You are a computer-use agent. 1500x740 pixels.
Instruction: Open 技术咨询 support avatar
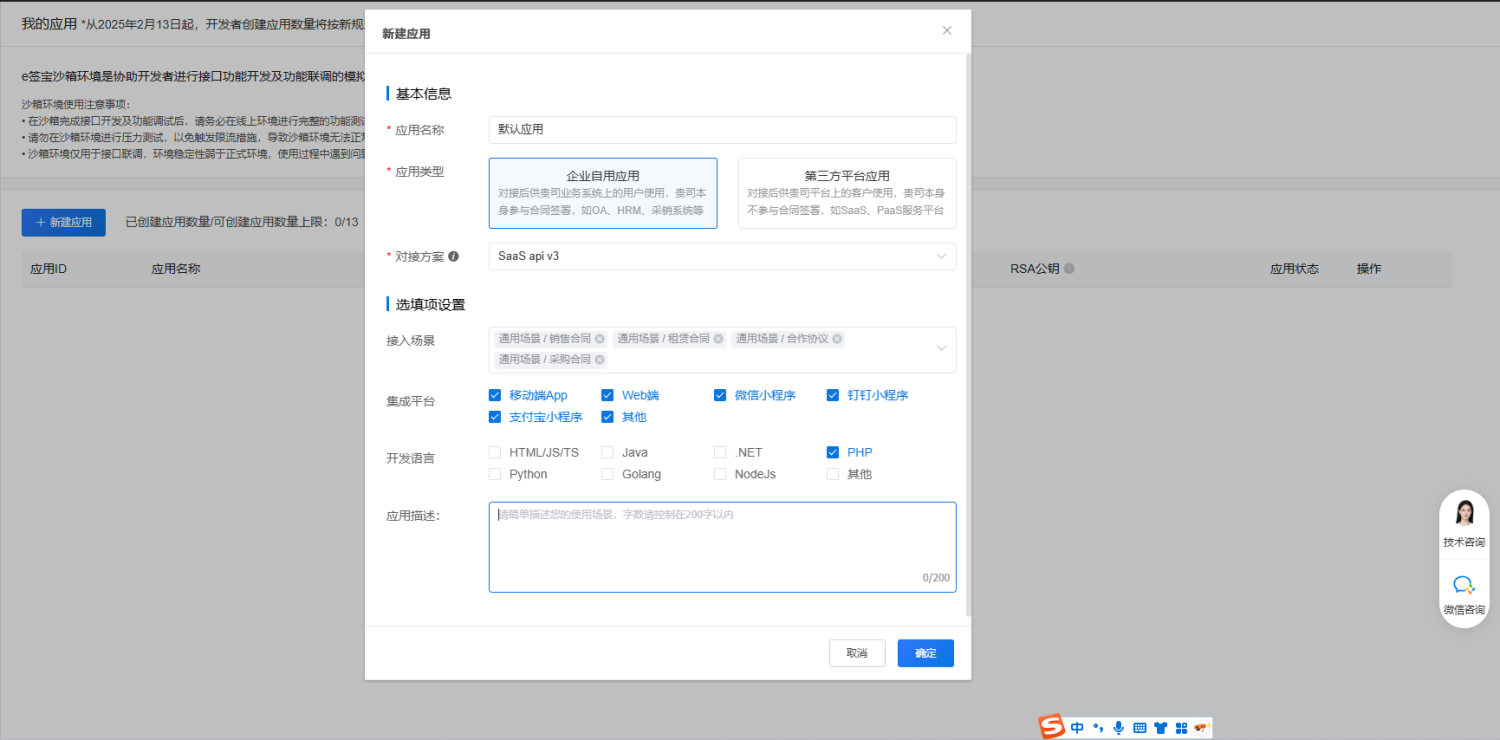coord(1464,513)
